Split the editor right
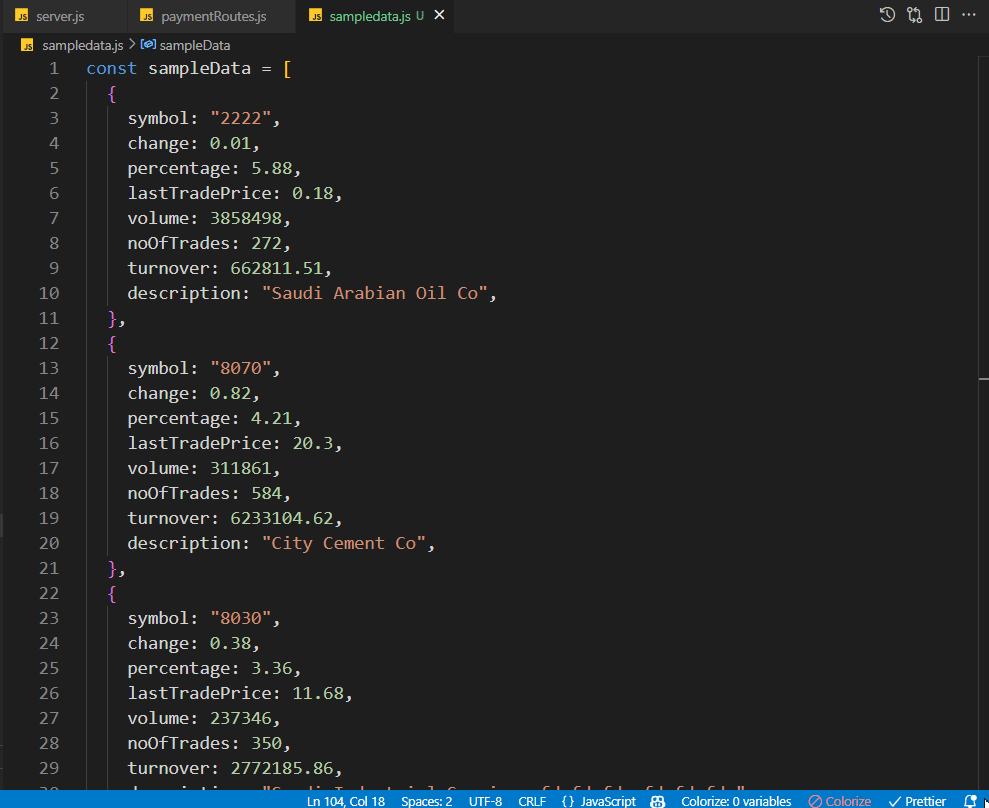Viewport: 989px width, 808px height. (x=942, y=15)
